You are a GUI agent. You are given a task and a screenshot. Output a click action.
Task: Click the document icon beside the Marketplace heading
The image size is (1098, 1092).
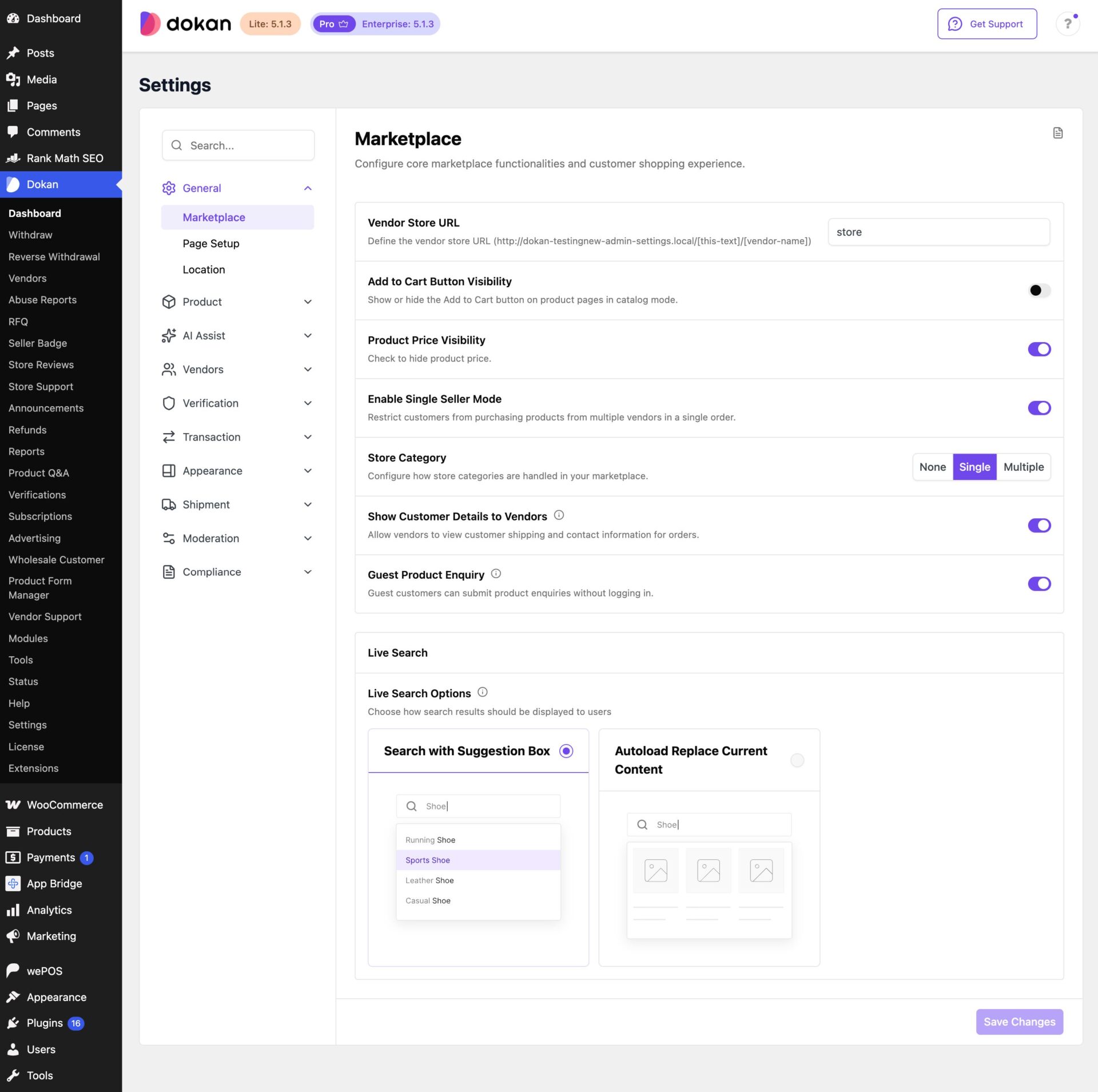(1057, 133)
